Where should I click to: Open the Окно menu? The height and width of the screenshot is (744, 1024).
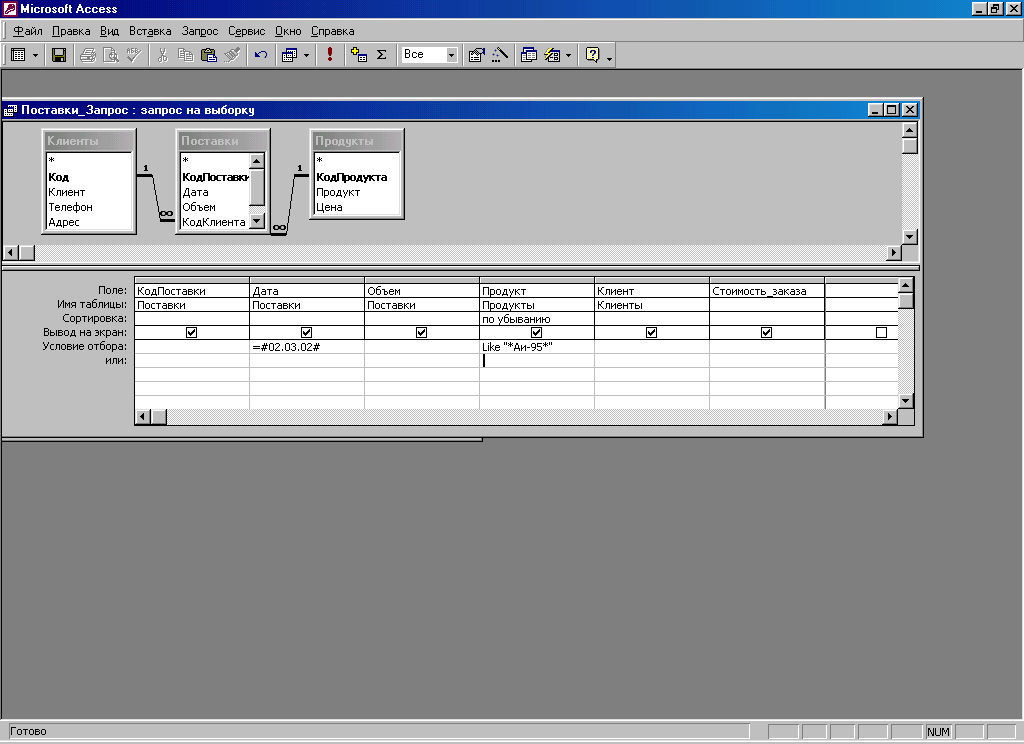click(288, 31)
